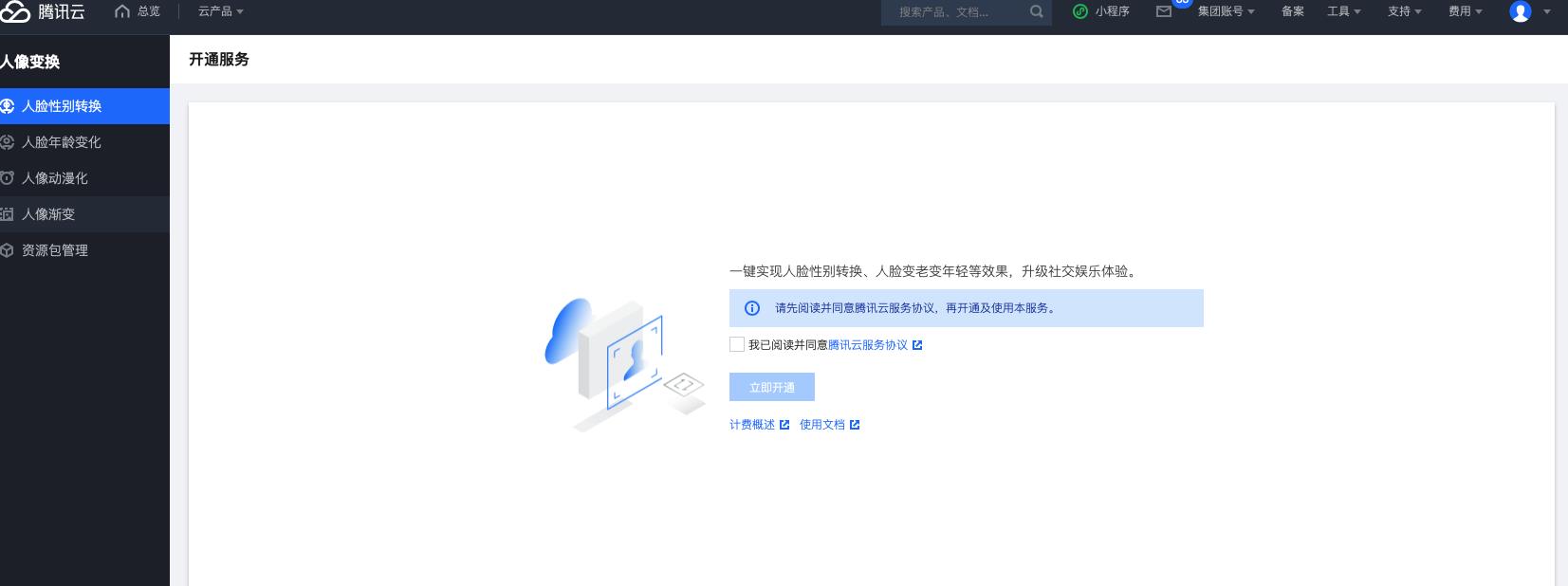Expand the 云产品 products dropdown
The height and width of the screenshot is (586, 1568).
click(221, 11)
